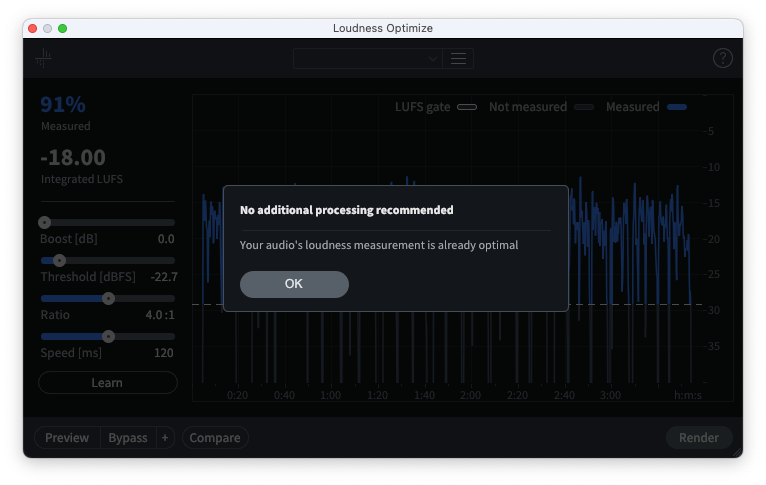Screen dimensions: 766x485
Task: Click the Ratio slider handle
Action: pyautogui.click(x=109, y=298)
